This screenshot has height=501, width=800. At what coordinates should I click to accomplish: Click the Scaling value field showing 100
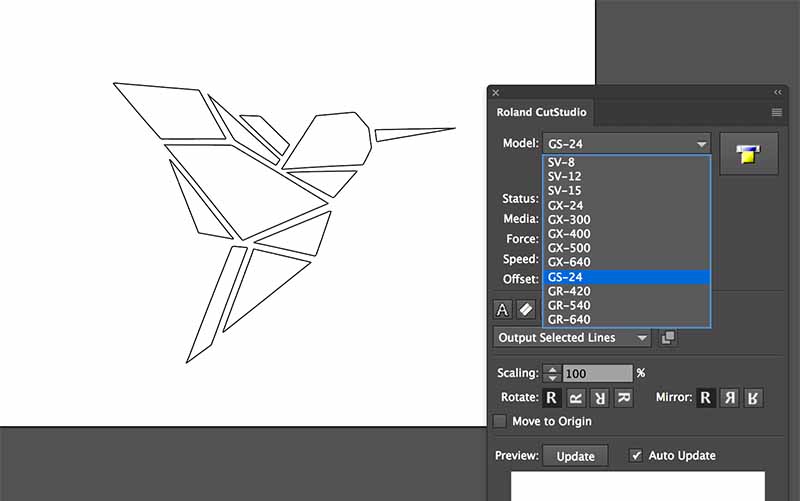click(597, 373)
